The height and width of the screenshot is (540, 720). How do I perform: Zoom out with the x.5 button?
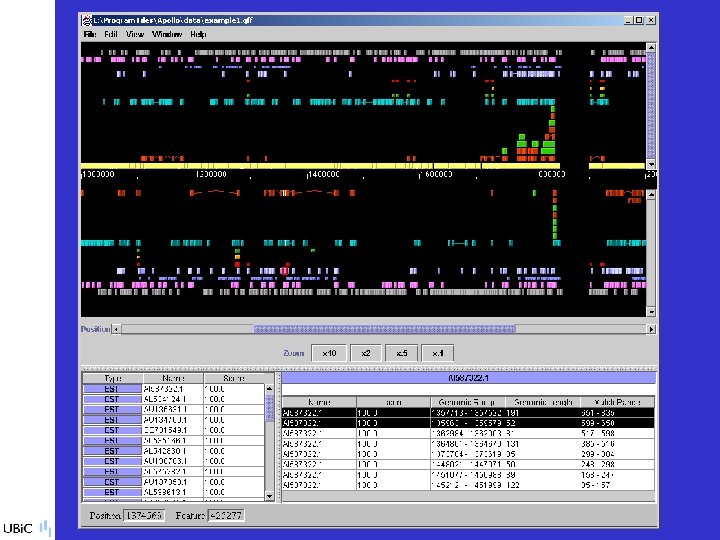click(401, 353)
